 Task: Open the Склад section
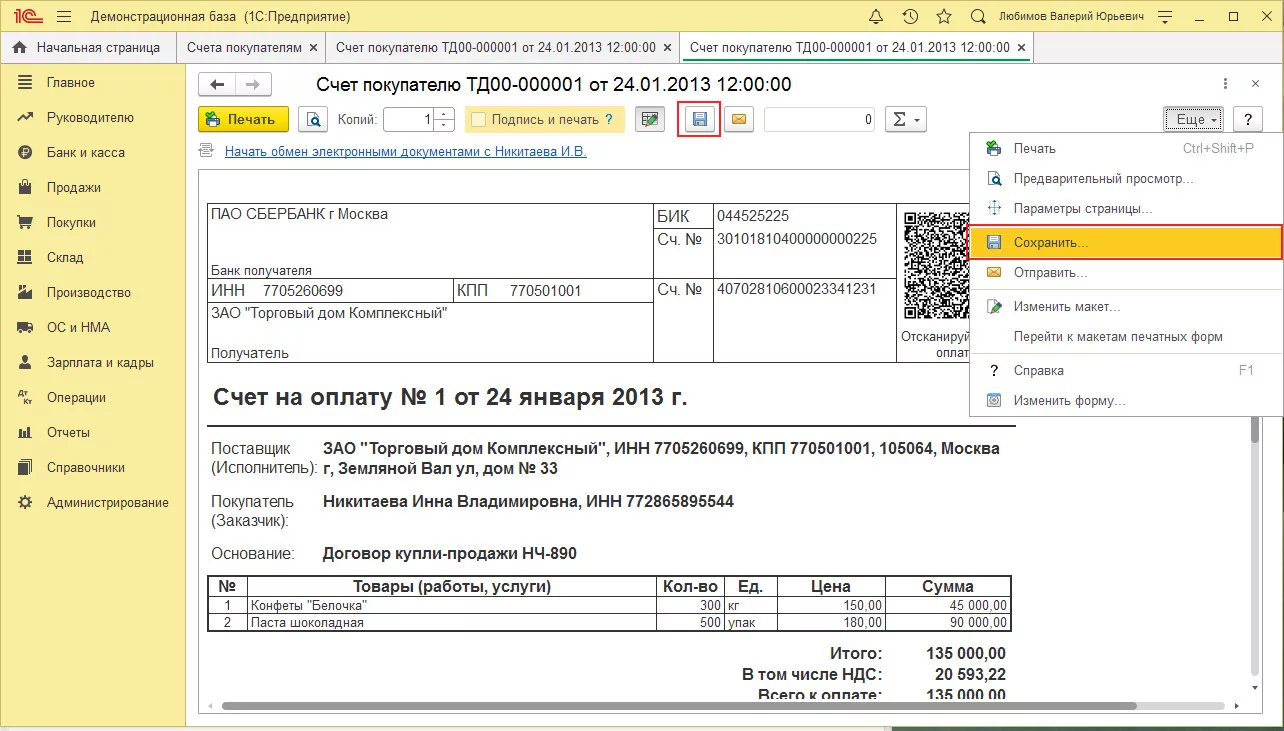coord(92,257)
